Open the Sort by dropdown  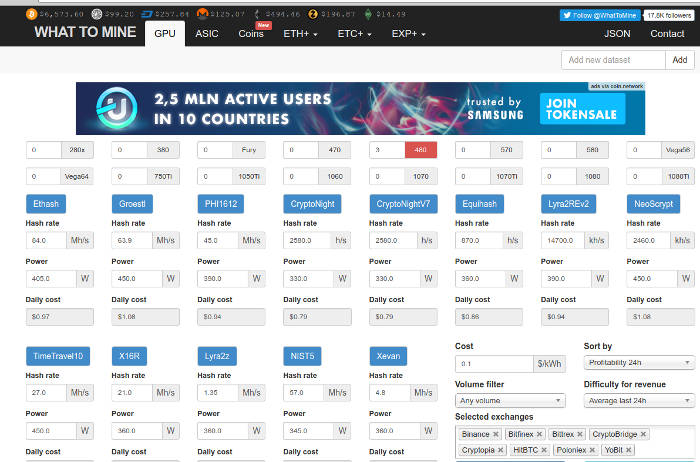(638, 362)
